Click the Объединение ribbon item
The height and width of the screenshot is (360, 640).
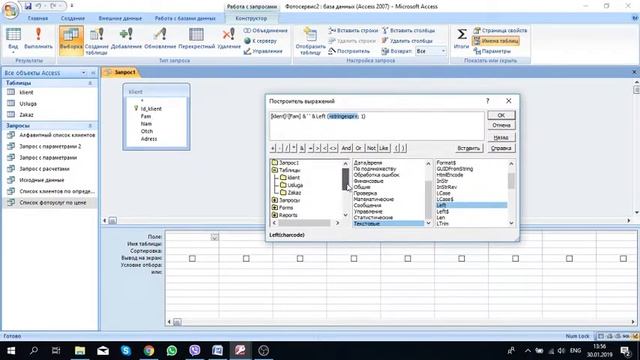click(266, 31)
